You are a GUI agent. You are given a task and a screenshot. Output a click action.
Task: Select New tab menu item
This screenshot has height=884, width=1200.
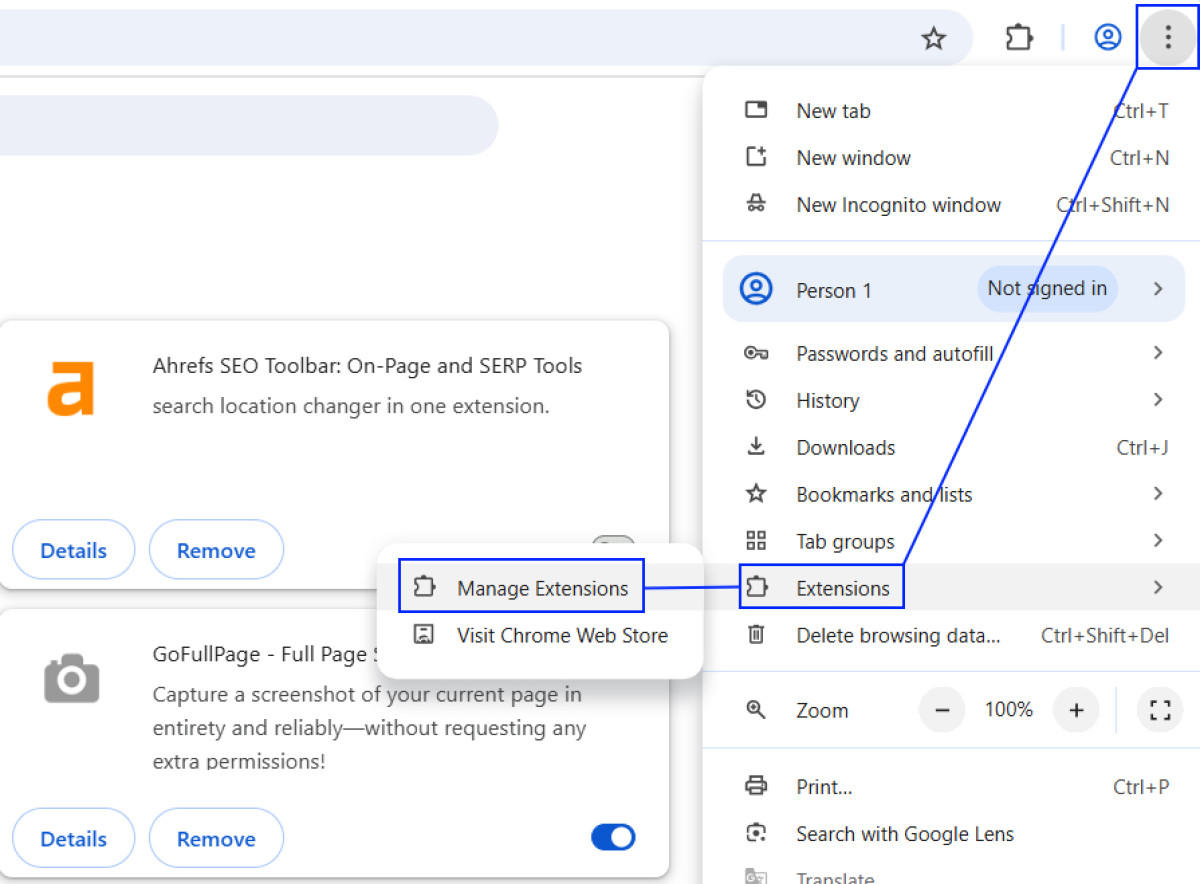tap(952, 111)
